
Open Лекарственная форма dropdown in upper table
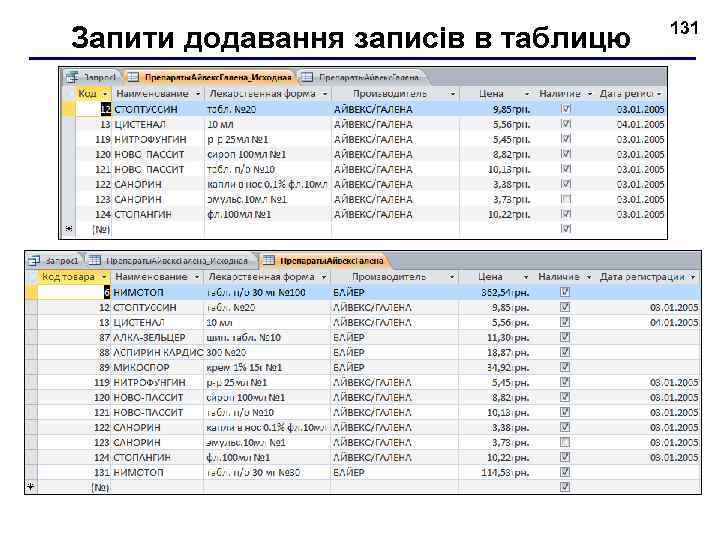[325, 94]
